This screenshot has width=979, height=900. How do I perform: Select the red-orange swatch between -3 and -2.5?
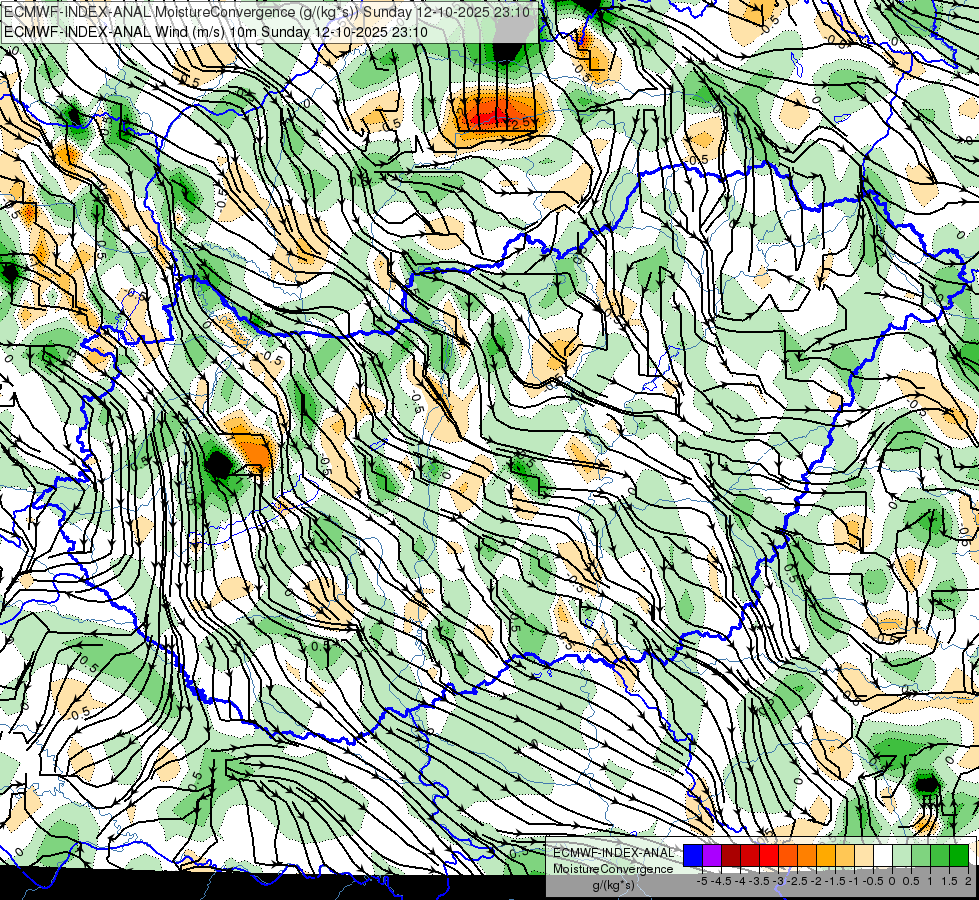coord(788,855)
